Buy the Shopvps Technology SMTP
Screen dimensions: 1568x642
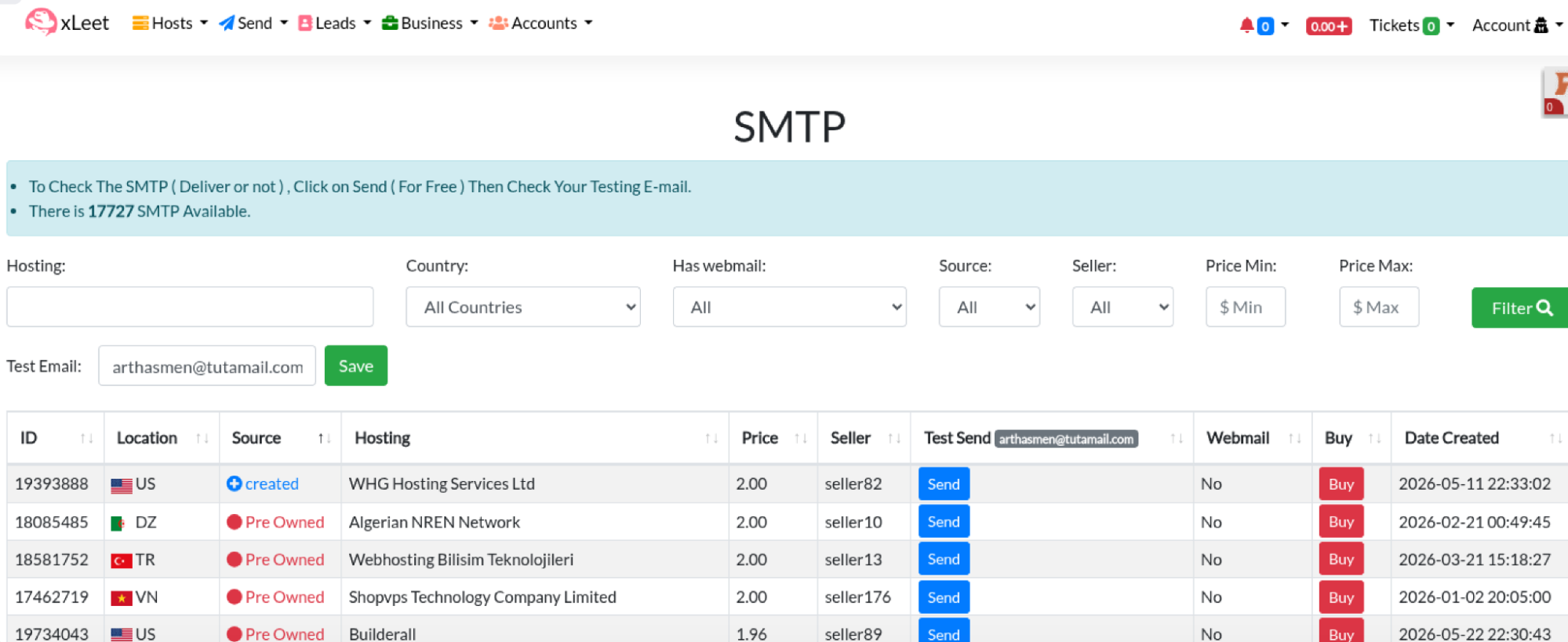click(1341, 597)
